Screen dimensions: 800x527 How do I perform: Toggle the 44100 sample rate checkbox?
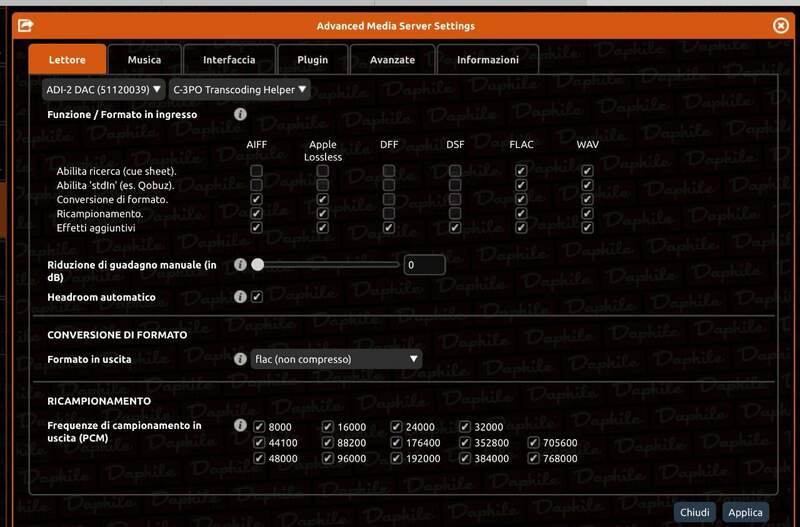coord(259,443)
